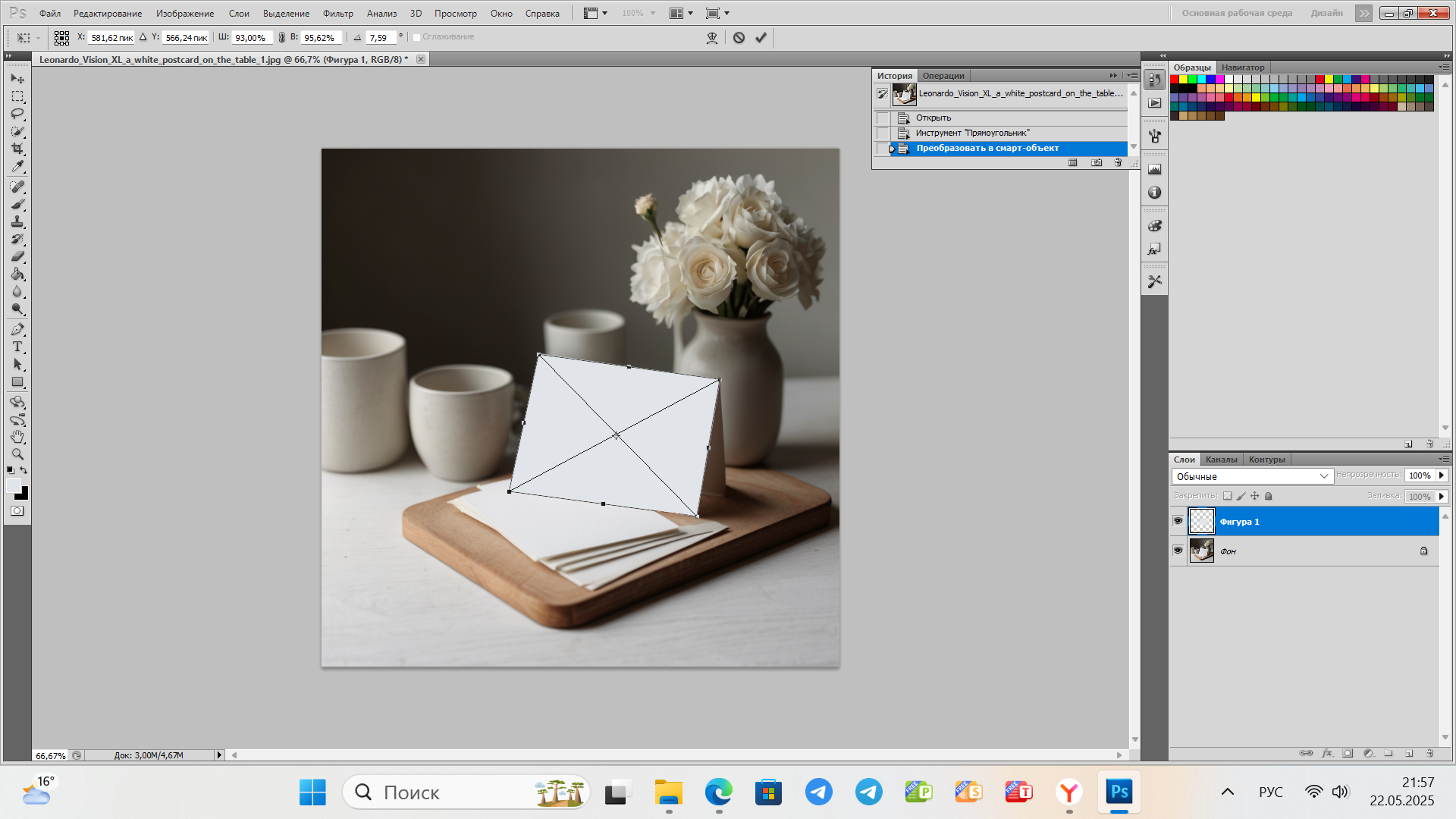The image size is (1456, 819).
Task: Select the Pen tool
Action: 17,330
